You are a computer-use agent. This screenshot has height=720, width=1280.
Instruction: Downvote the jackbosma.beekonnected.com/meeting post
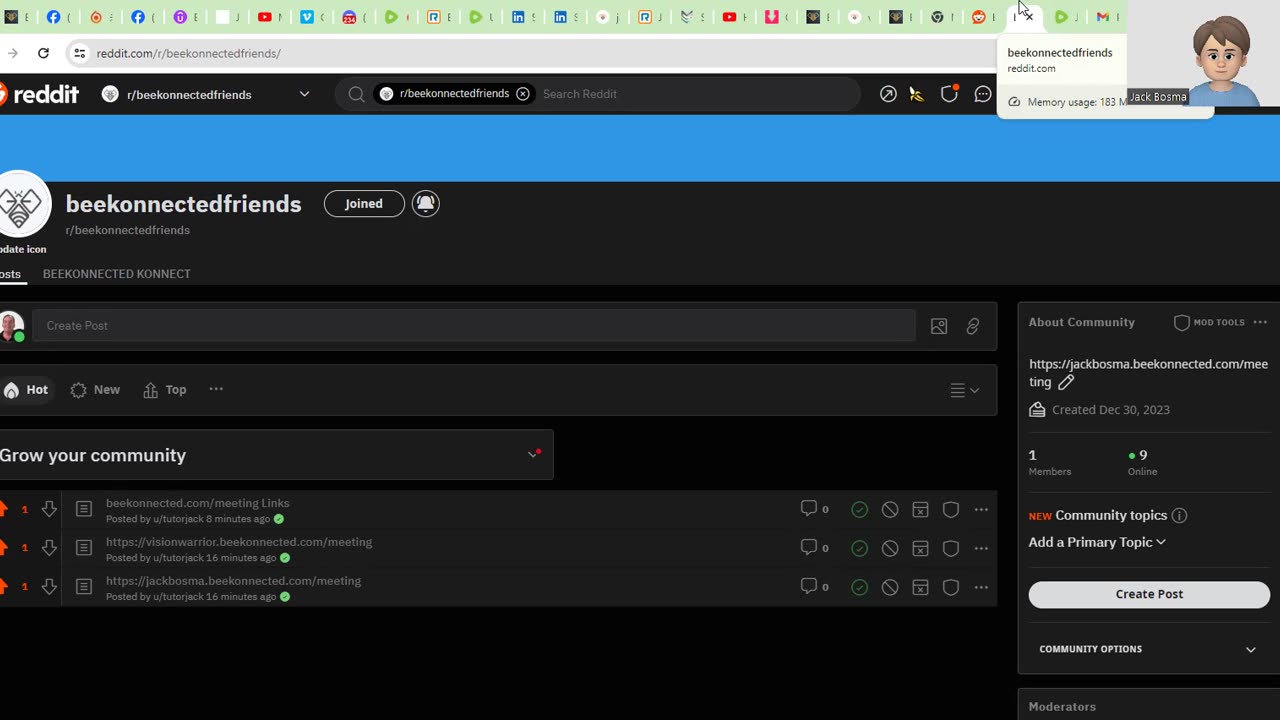(49, 587)
